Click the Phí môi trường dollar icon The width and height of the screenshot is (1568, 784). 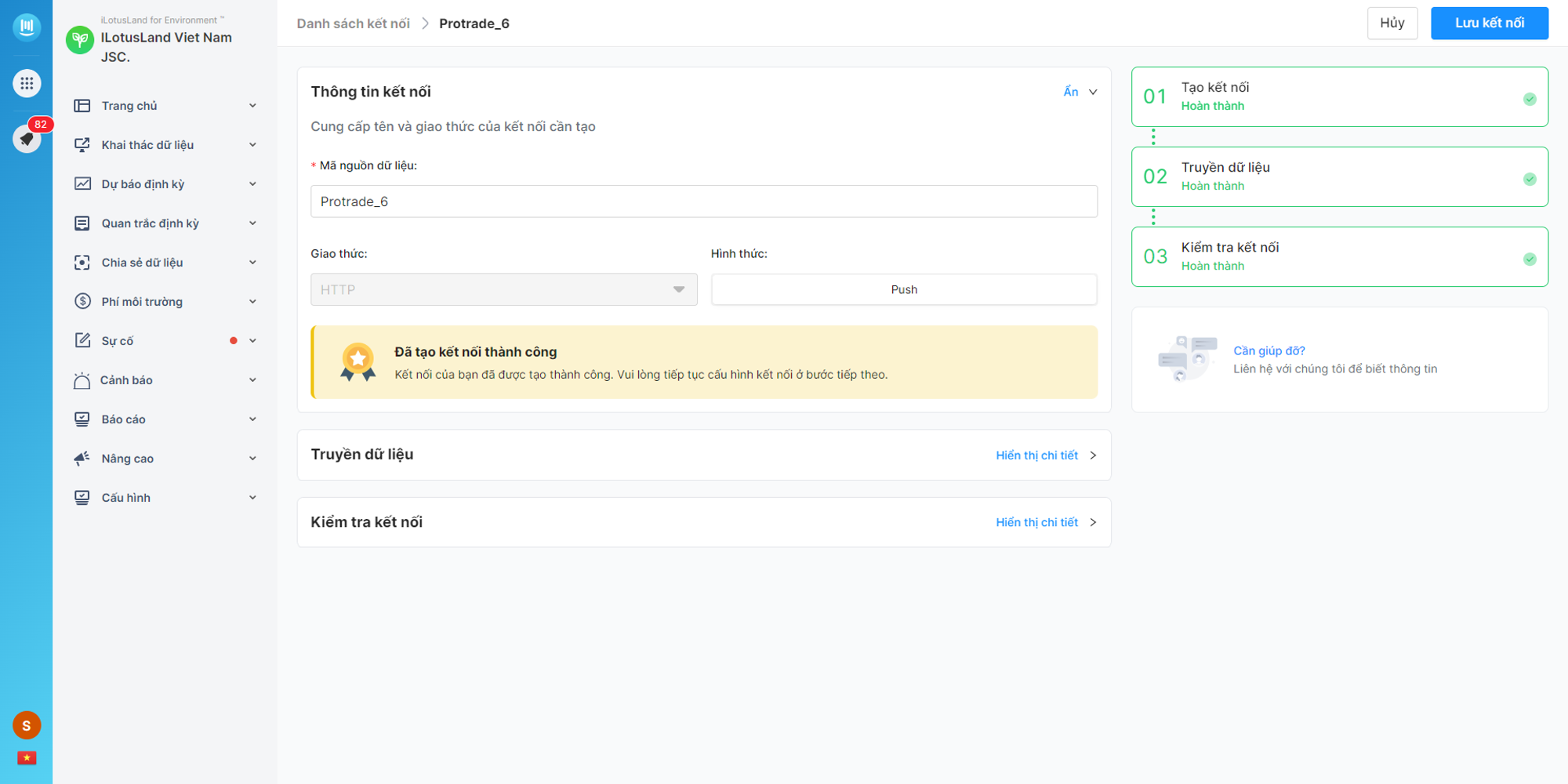point(82,301)
